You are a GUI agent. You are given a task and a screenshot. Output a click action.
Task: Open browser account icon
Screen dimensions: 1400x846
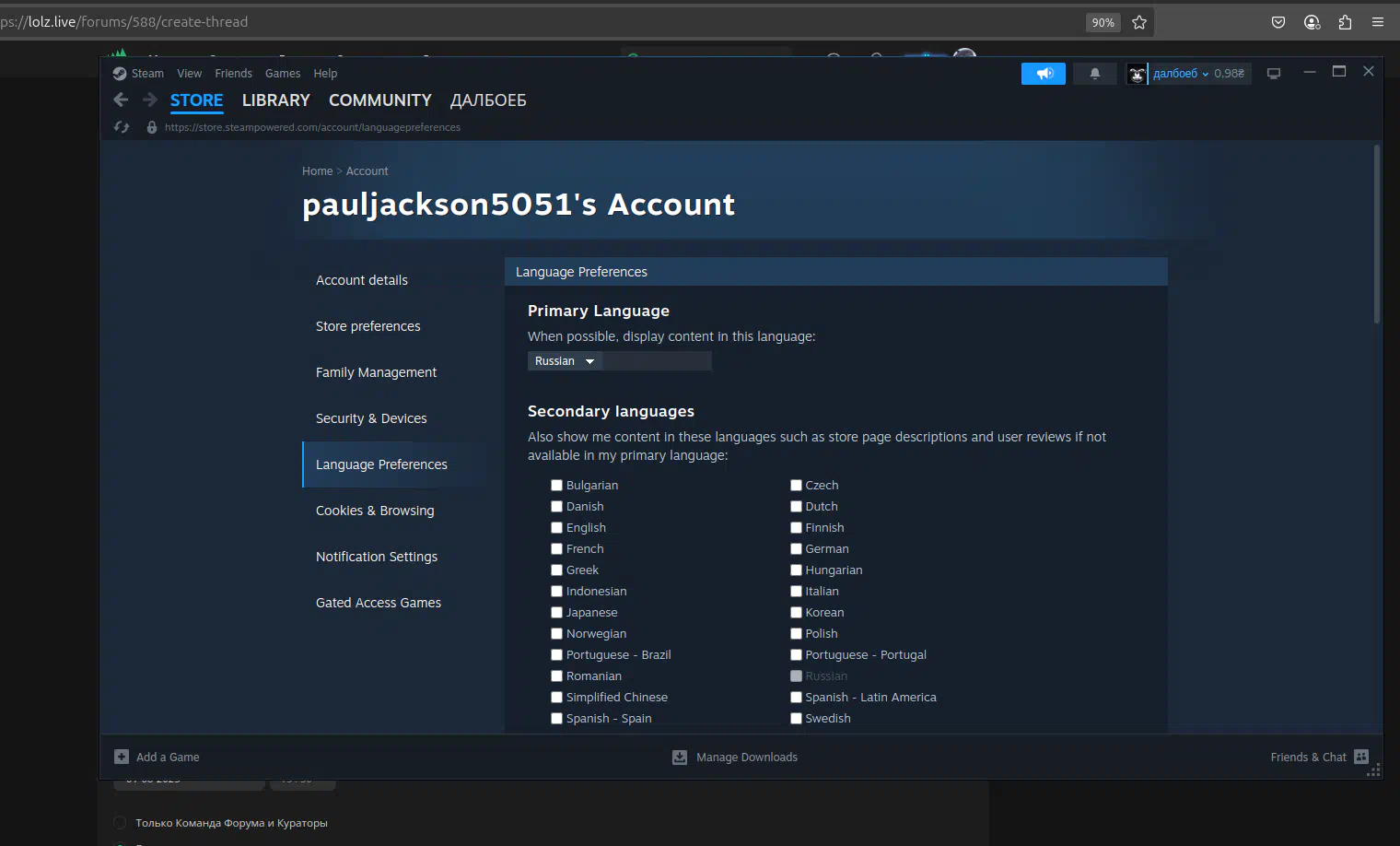1312,22
